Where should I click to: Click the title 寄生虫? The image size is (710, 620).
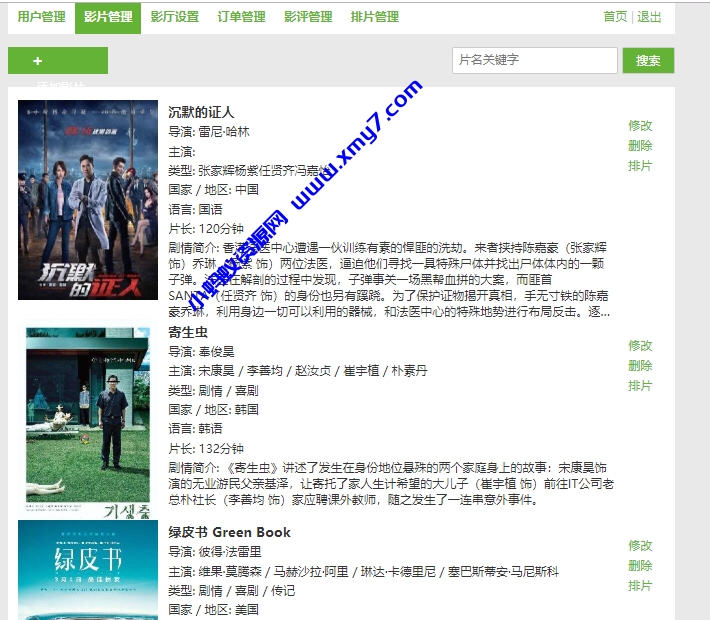[188, 332]
